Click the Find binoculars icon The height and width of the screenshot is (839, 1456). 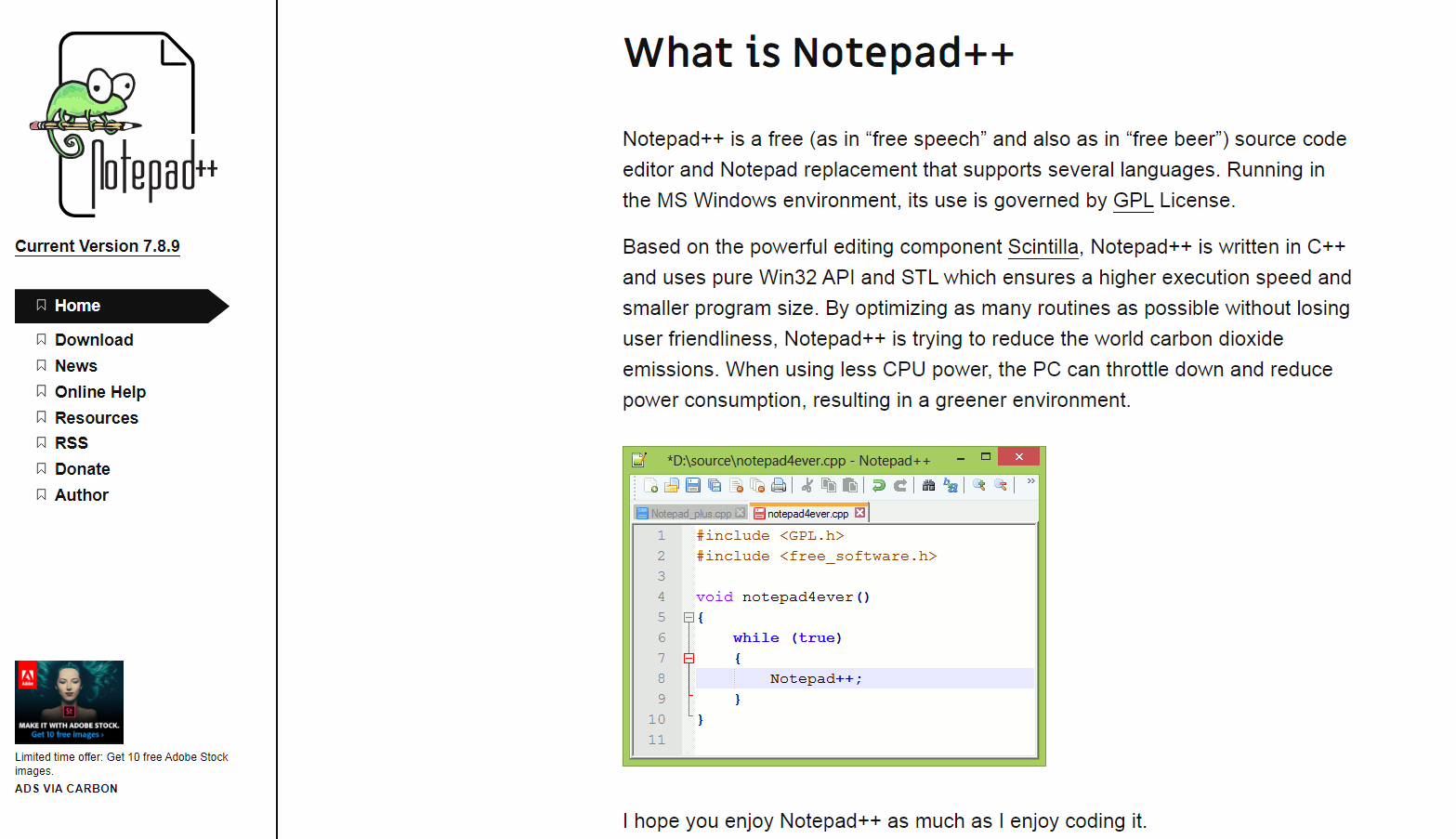(928, 485)
